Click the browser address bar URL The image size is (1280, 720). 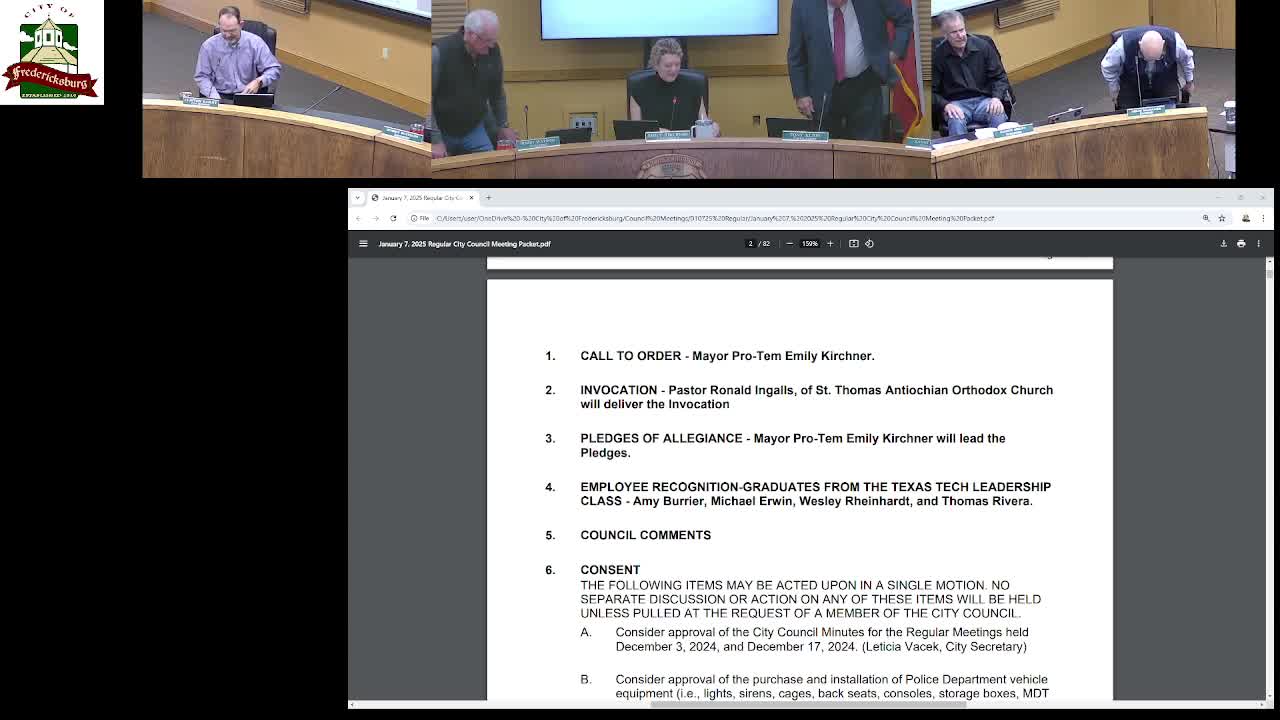click(x=715, y=218)
